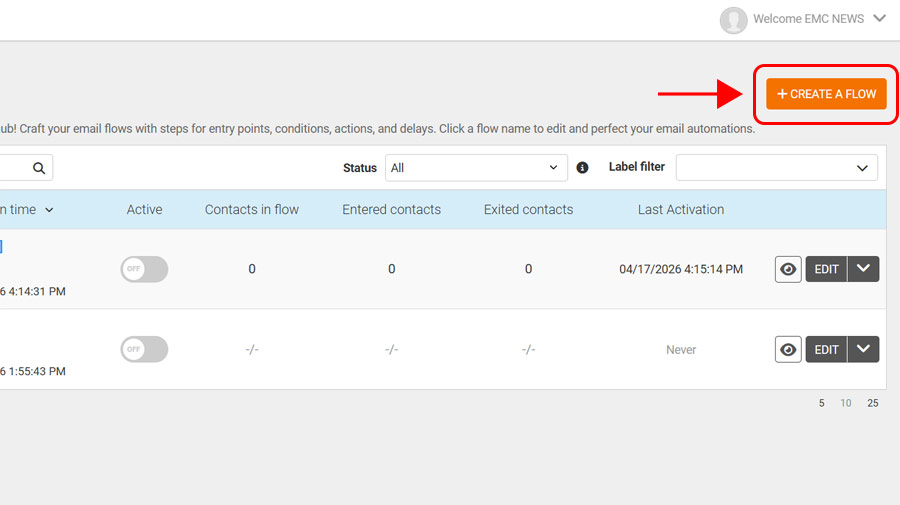Click the Create a Flow button

pyautogui.click(x=826, y=94)
